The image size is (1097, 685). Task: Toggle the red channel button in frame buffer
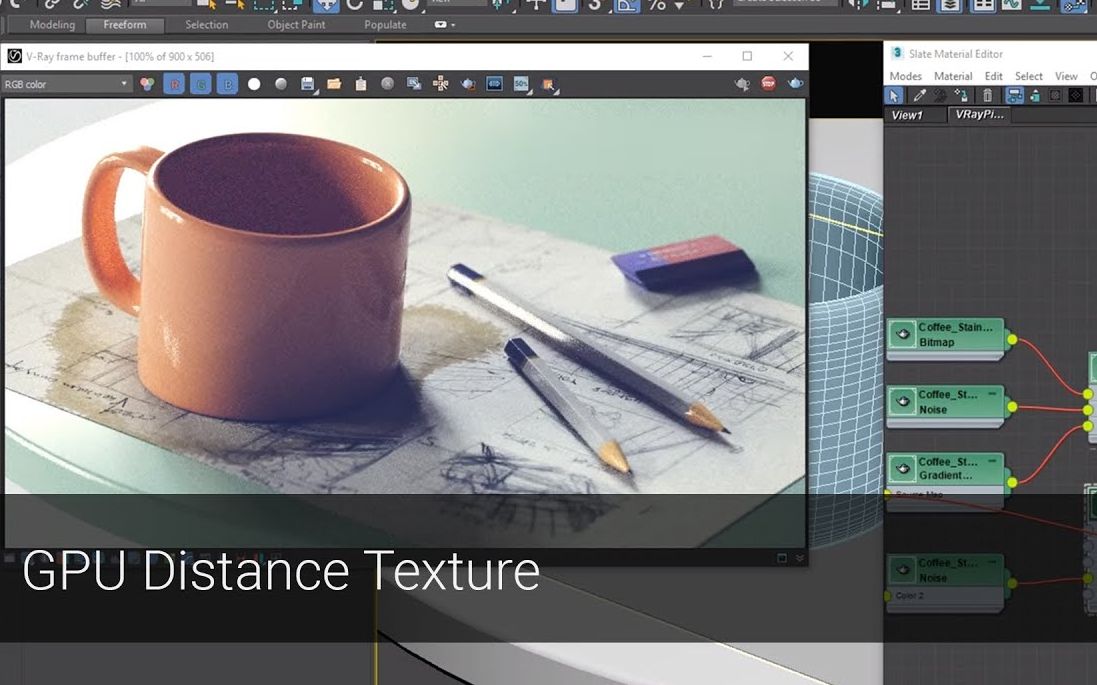pos(174,84)
